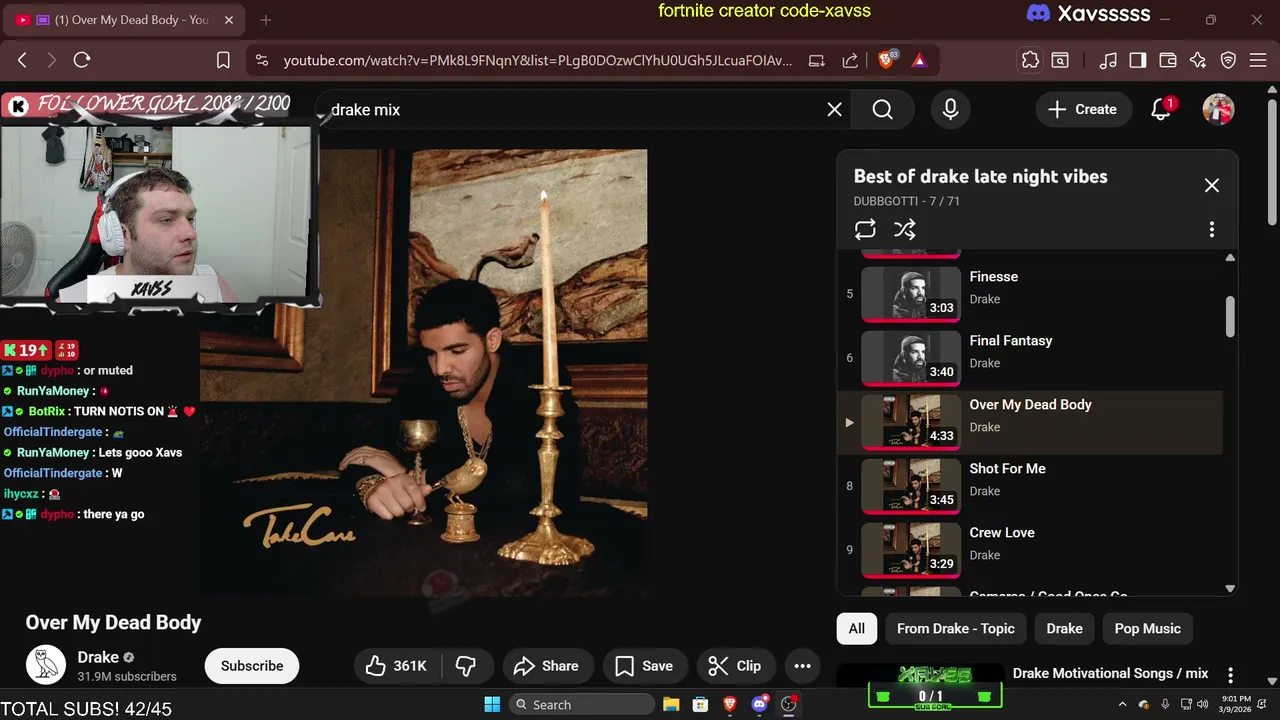Open Brave Shields lion icon
This screenshot has width=1280, height=720.
pos(886,60)
